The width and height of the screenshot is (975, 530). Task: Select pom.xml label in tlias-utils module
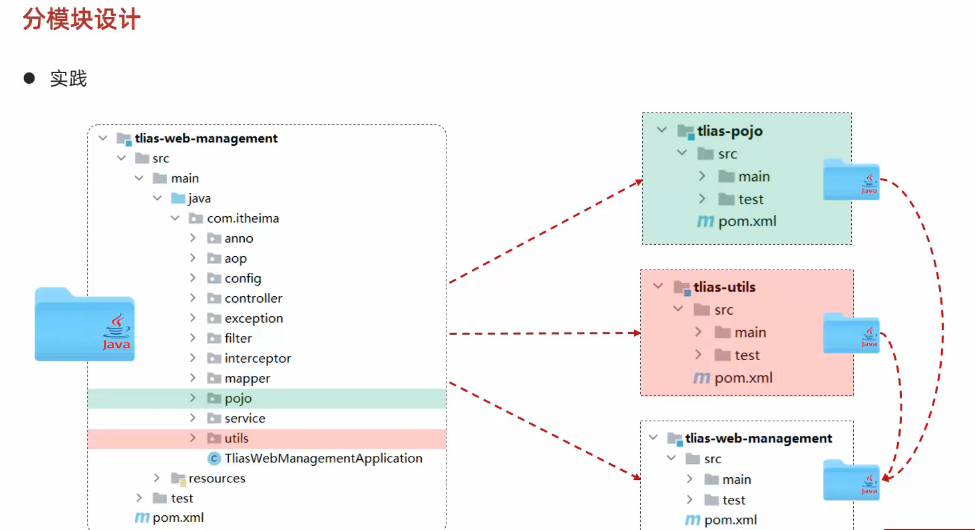click(x=744, y=378)
